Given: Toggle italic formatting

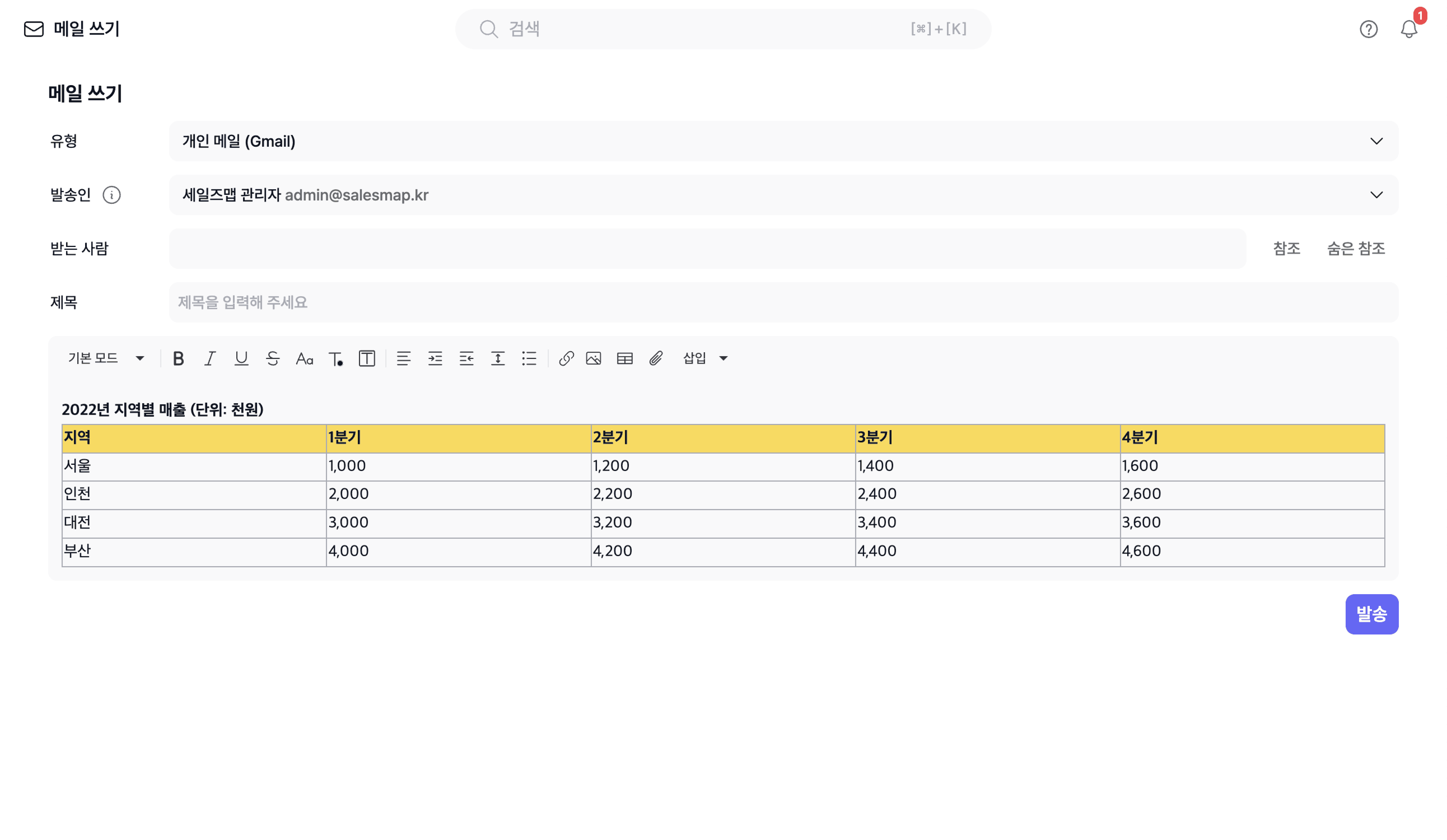Looking at the screenshot, I should 210,358.
